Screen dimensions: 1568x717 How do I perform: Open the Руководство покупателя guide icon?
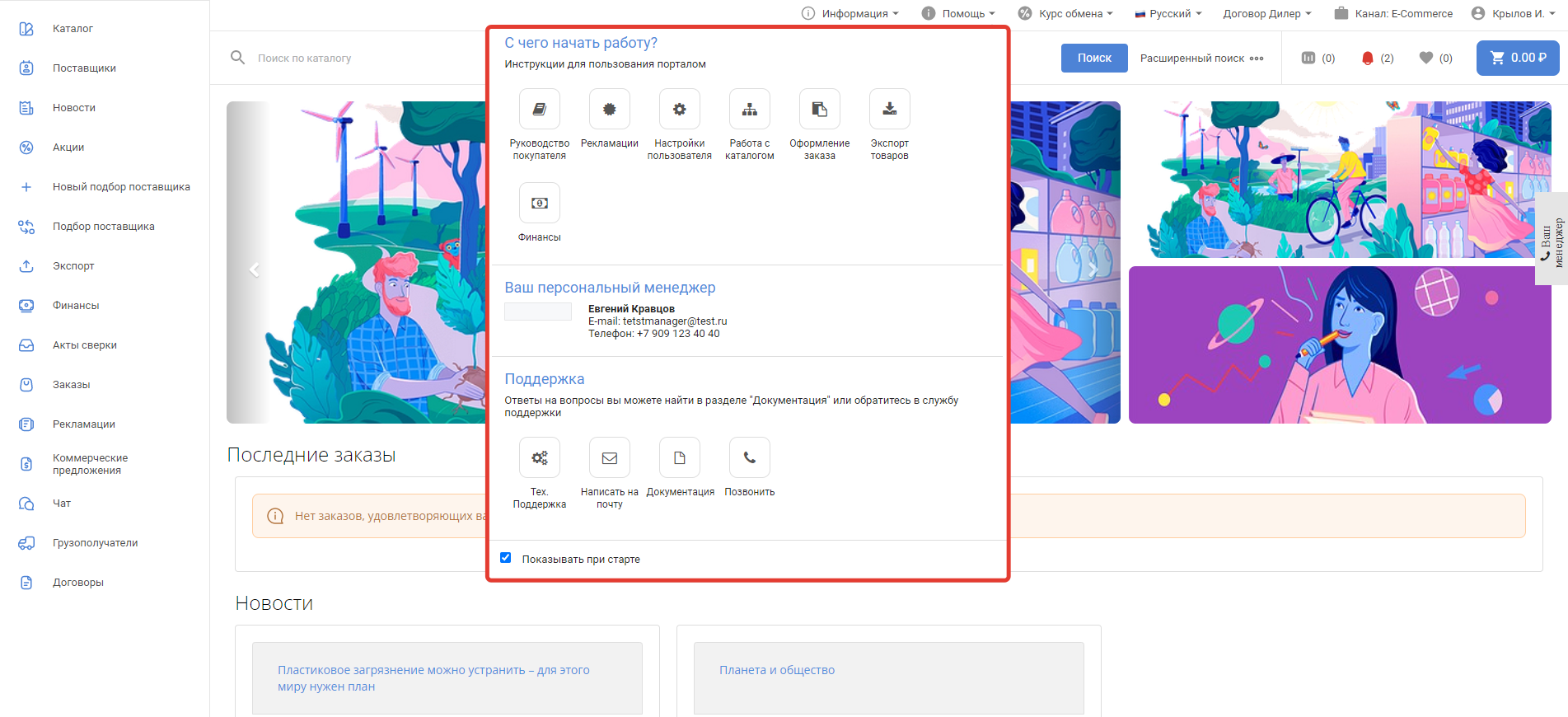(539, 110)
